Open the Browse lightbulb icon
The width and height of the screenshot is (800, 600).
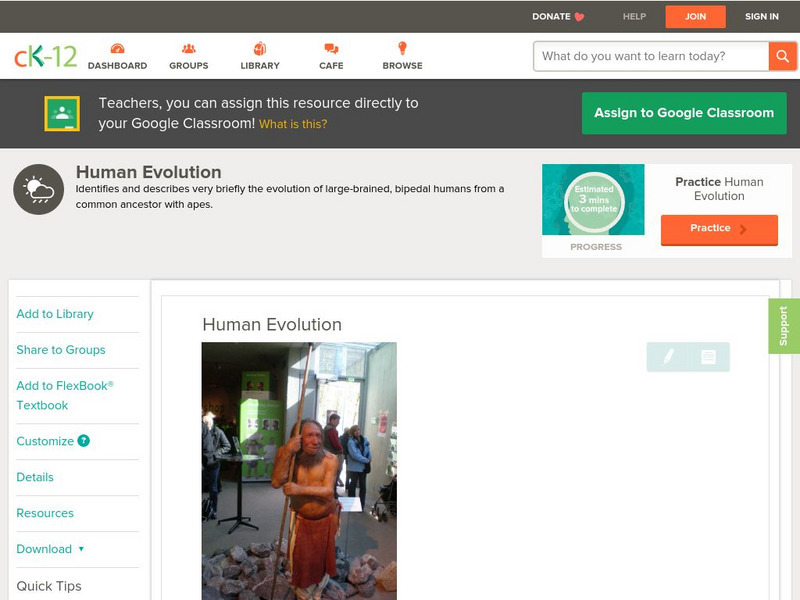click(x=402, y=50)
